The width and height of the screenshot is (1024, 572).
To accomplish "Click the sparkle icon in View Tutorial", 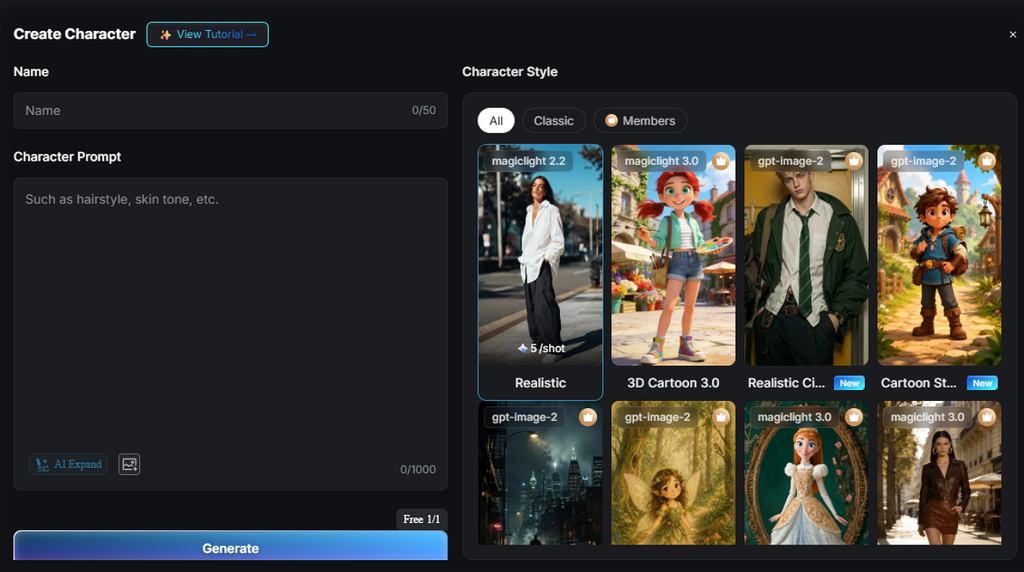I will (x=166, y=35).
